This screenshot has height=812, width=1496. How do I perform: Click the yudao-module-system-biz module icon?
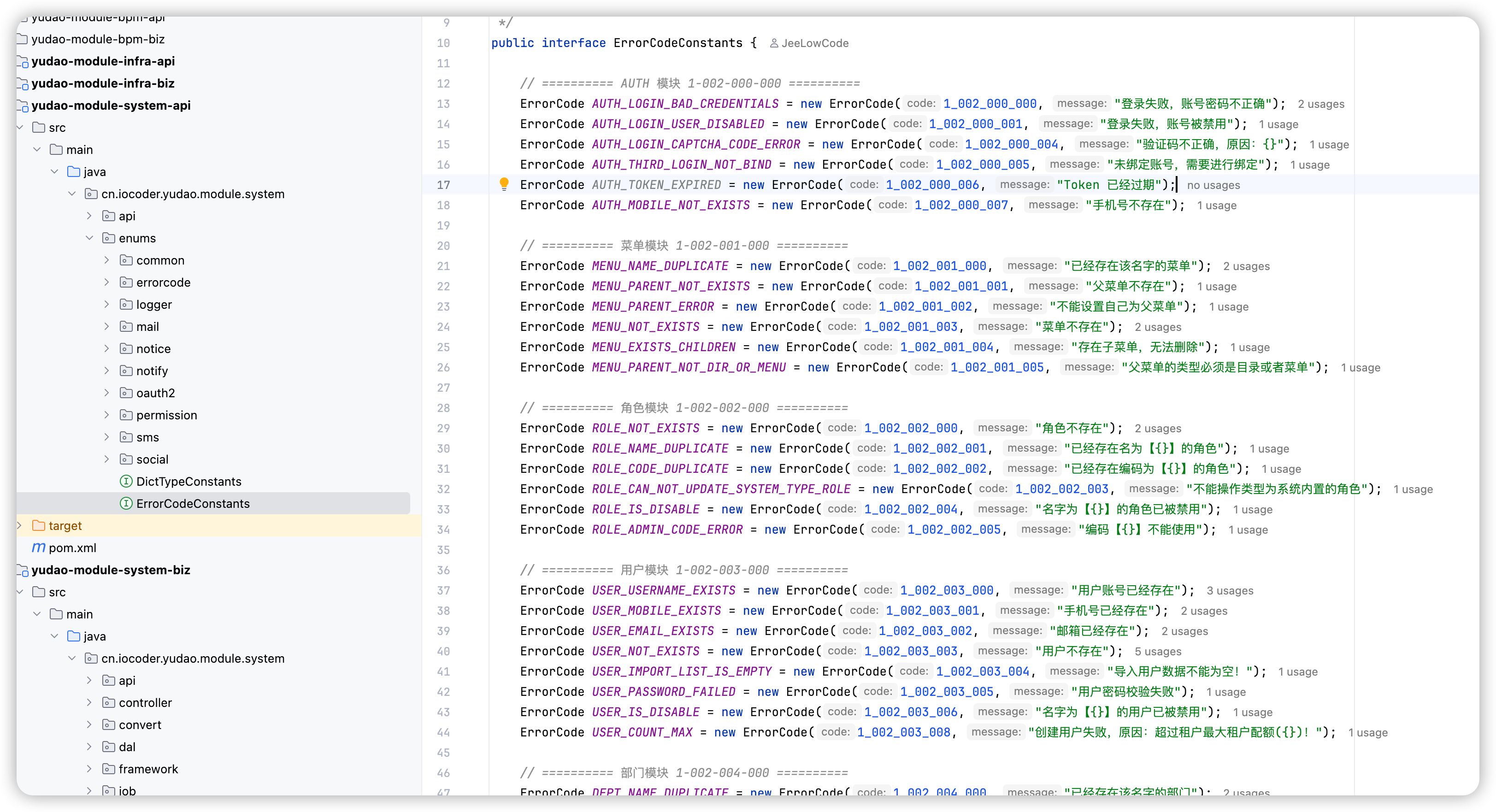pos(23,571)
